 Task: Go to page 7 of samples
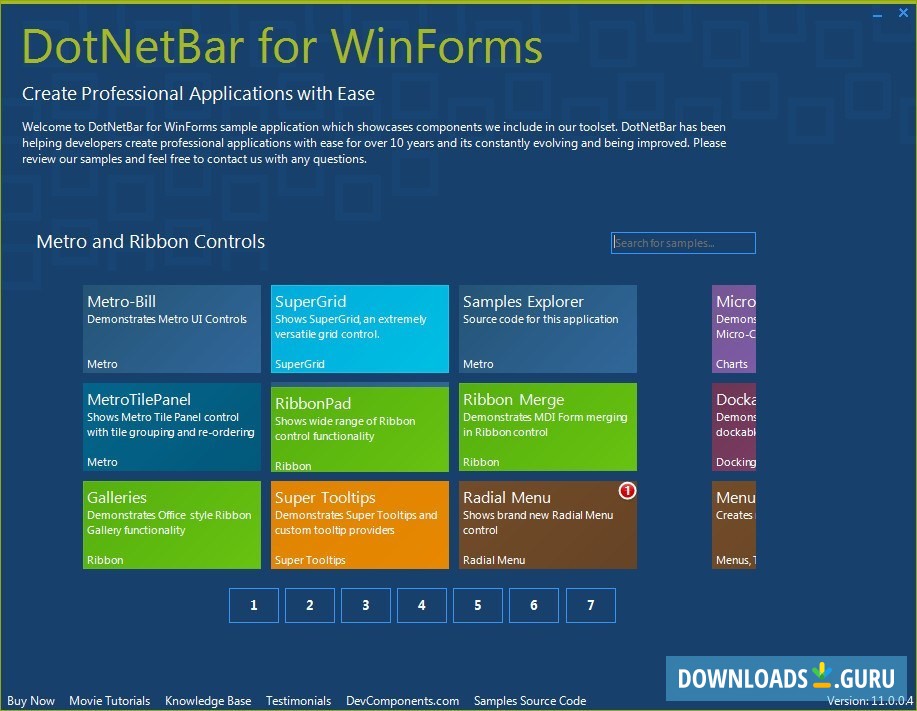[591, 605]
